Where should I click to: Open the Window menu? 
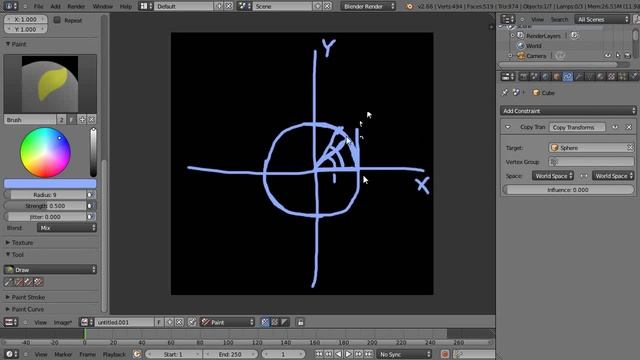click(x=102, y=7)
